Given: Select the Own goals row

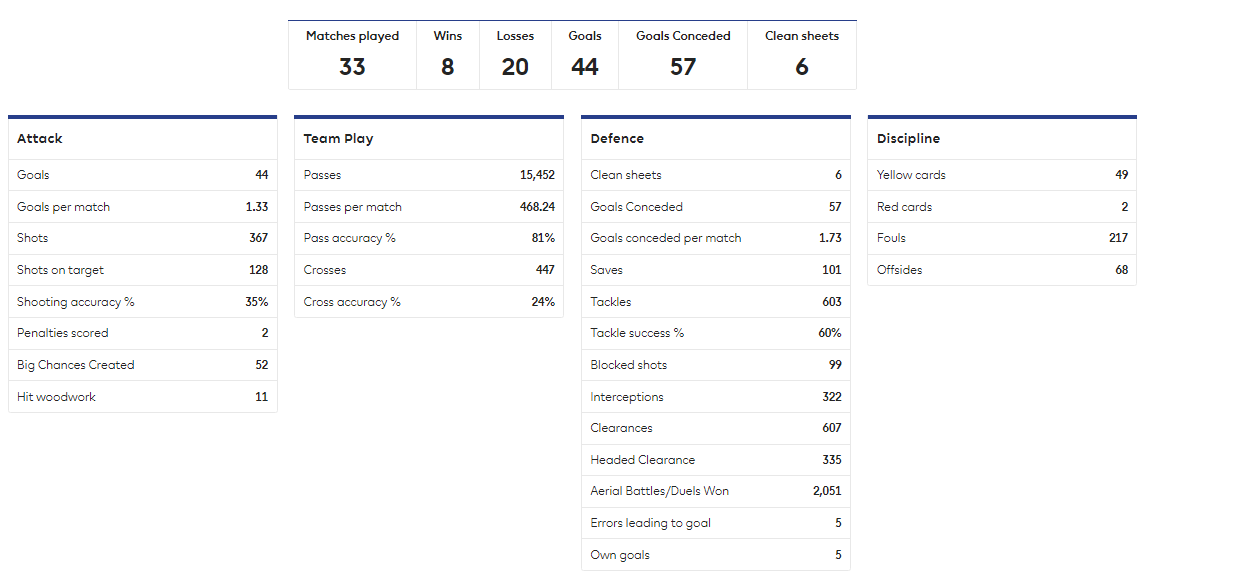Looking at the screenshot, I should pyautogui.click(x=715, y=555).
